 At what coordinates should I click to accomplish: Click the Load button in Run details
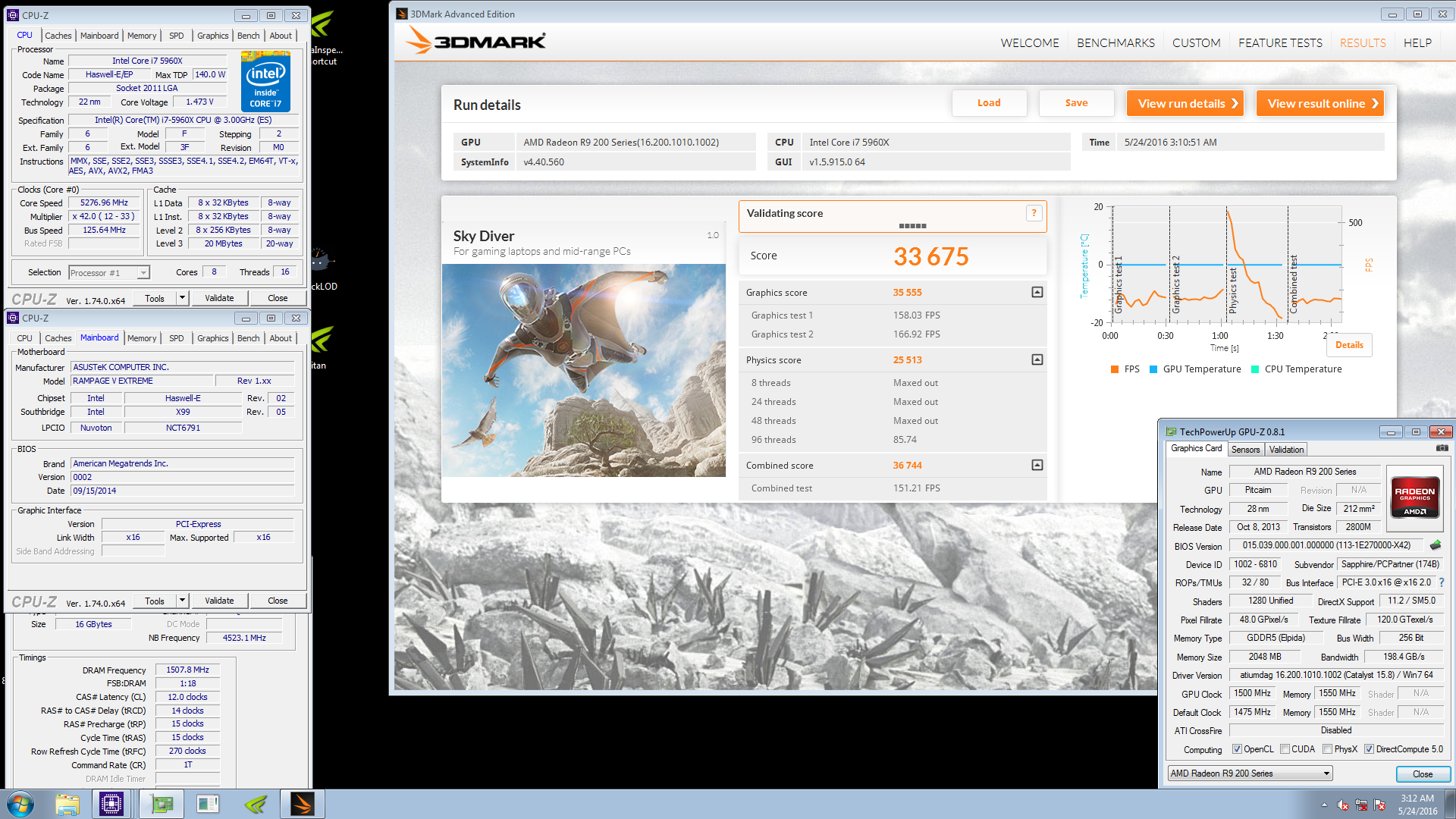989,103
